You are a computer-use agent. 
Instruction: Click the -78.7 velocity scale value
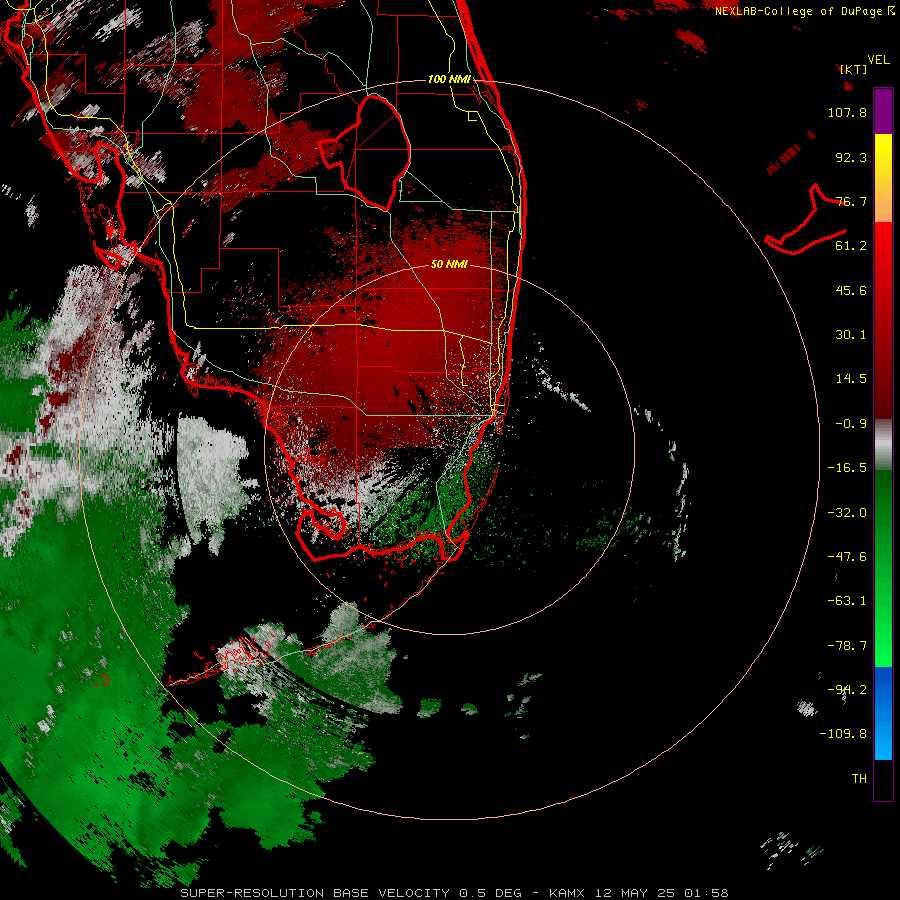tap(847, 646)
